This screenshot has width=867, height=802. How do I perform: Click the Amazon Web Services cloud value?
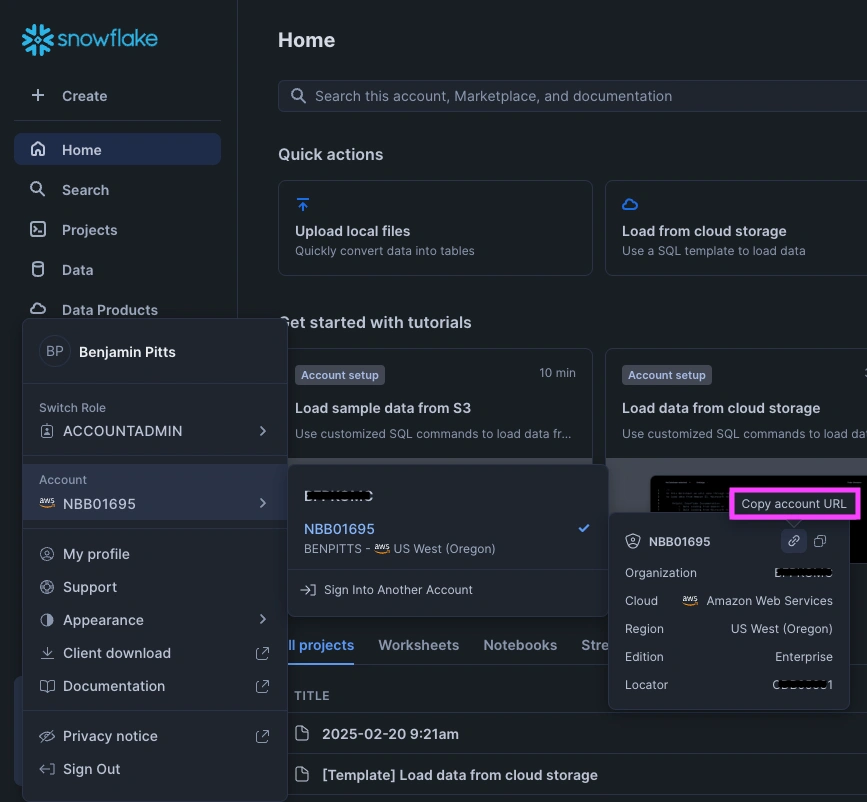tap(769, 601)
